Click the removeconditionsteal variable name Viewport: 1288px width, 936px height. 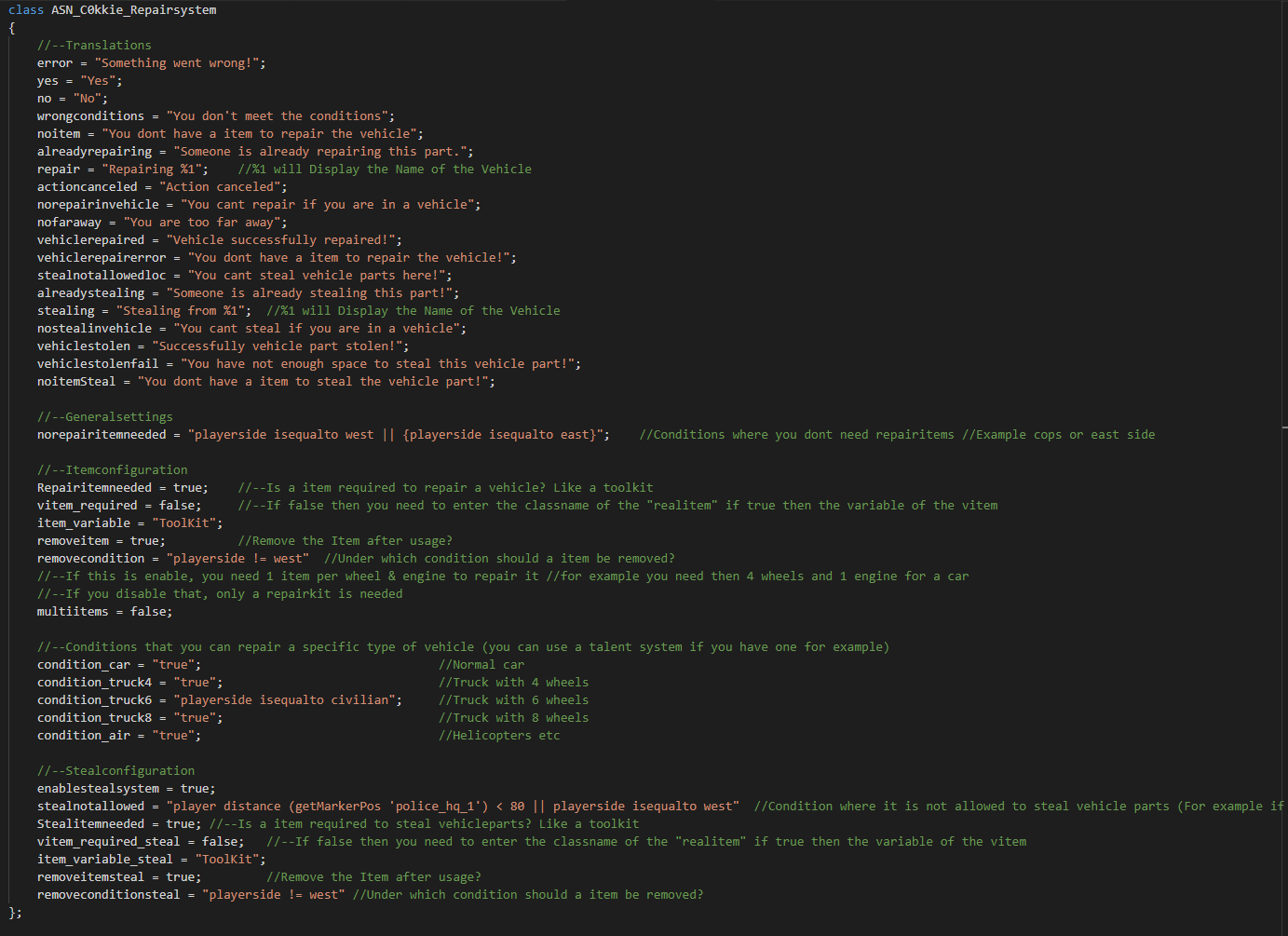click(108, 895)
